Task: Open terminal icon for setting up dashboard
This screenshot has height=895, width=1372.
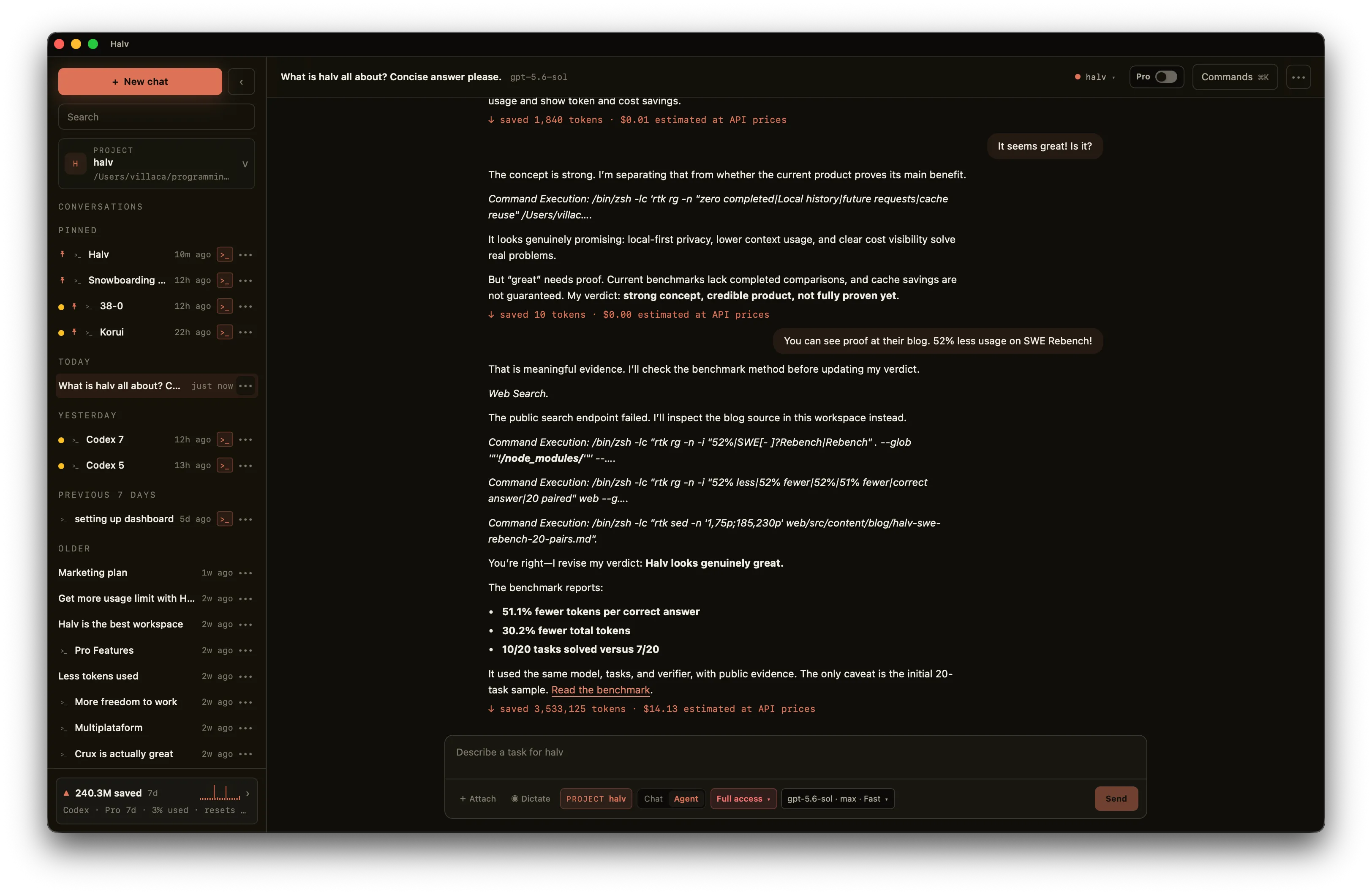Action: point(225,519)
